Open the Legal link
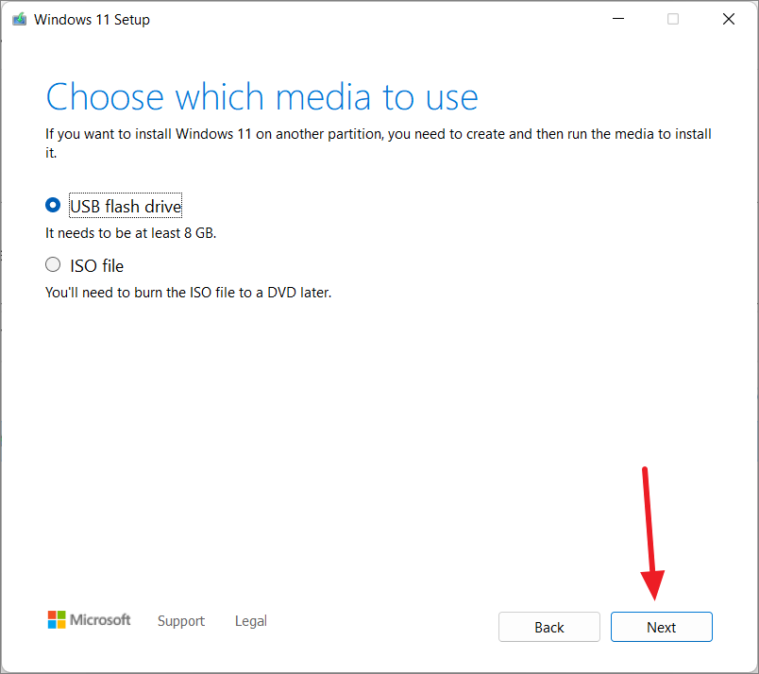The width and height of the screenshot is (759, 674). [x=251, y=621]
